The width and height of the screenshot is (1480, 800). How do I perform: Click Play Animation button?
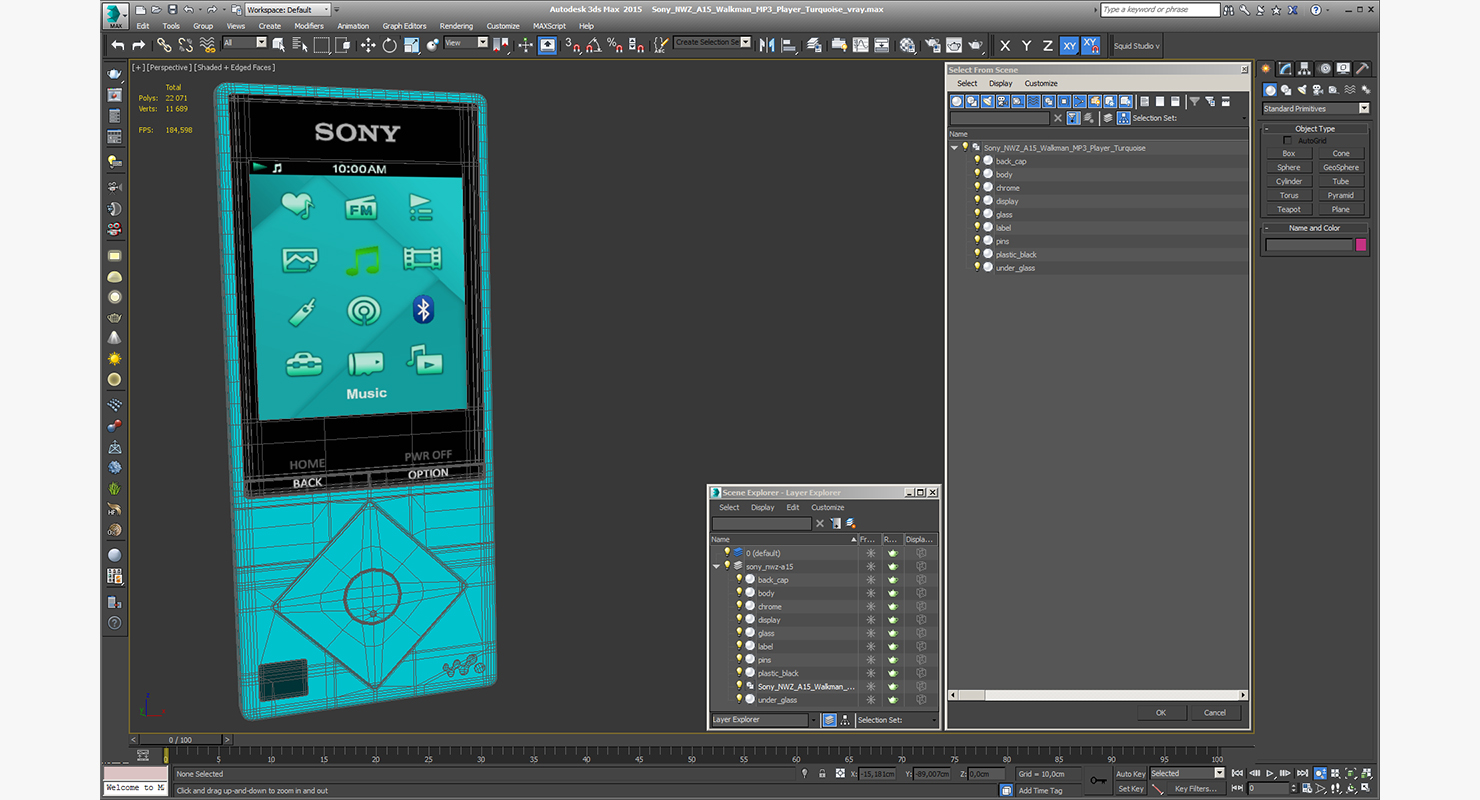(1270, 773)
